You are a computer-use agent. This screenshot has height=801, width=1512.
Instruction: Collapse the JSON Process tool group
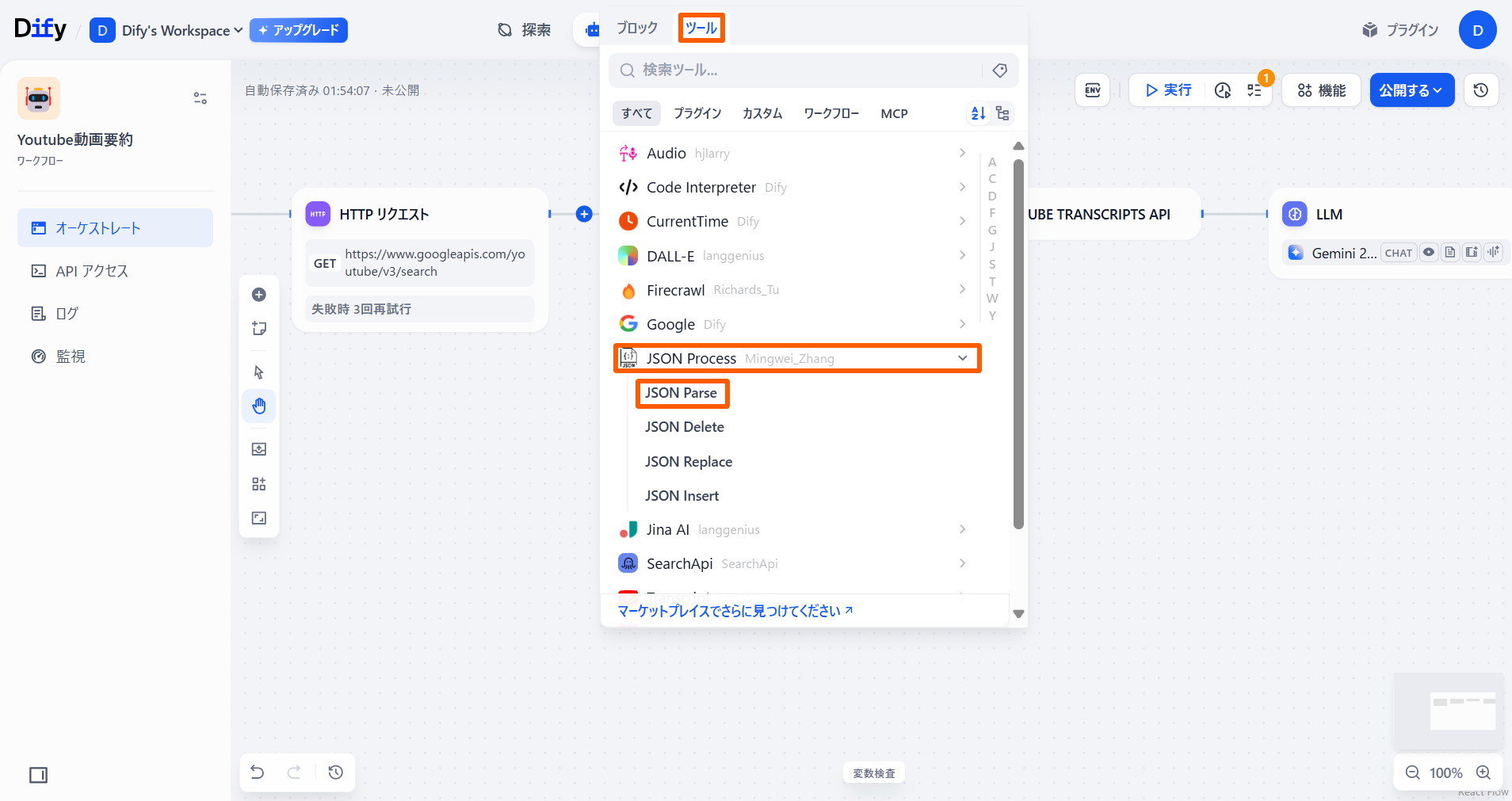click(962, 358)
